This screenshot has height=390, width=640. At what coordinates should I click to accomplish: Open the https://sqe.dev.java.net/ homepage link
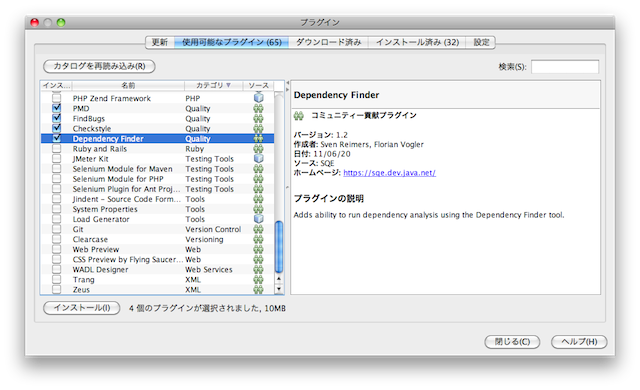point(389,173)
